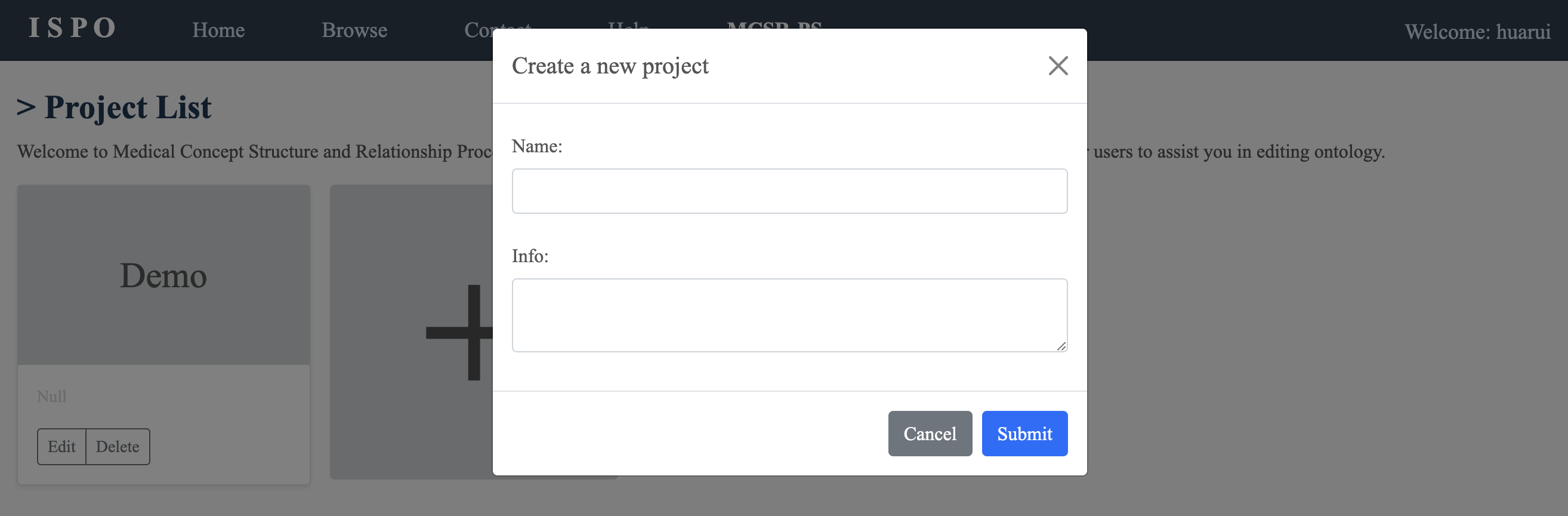The image size is (1568, 516).
Task: Click the Welcome: huarui user label
Action: coord(1477,31)
